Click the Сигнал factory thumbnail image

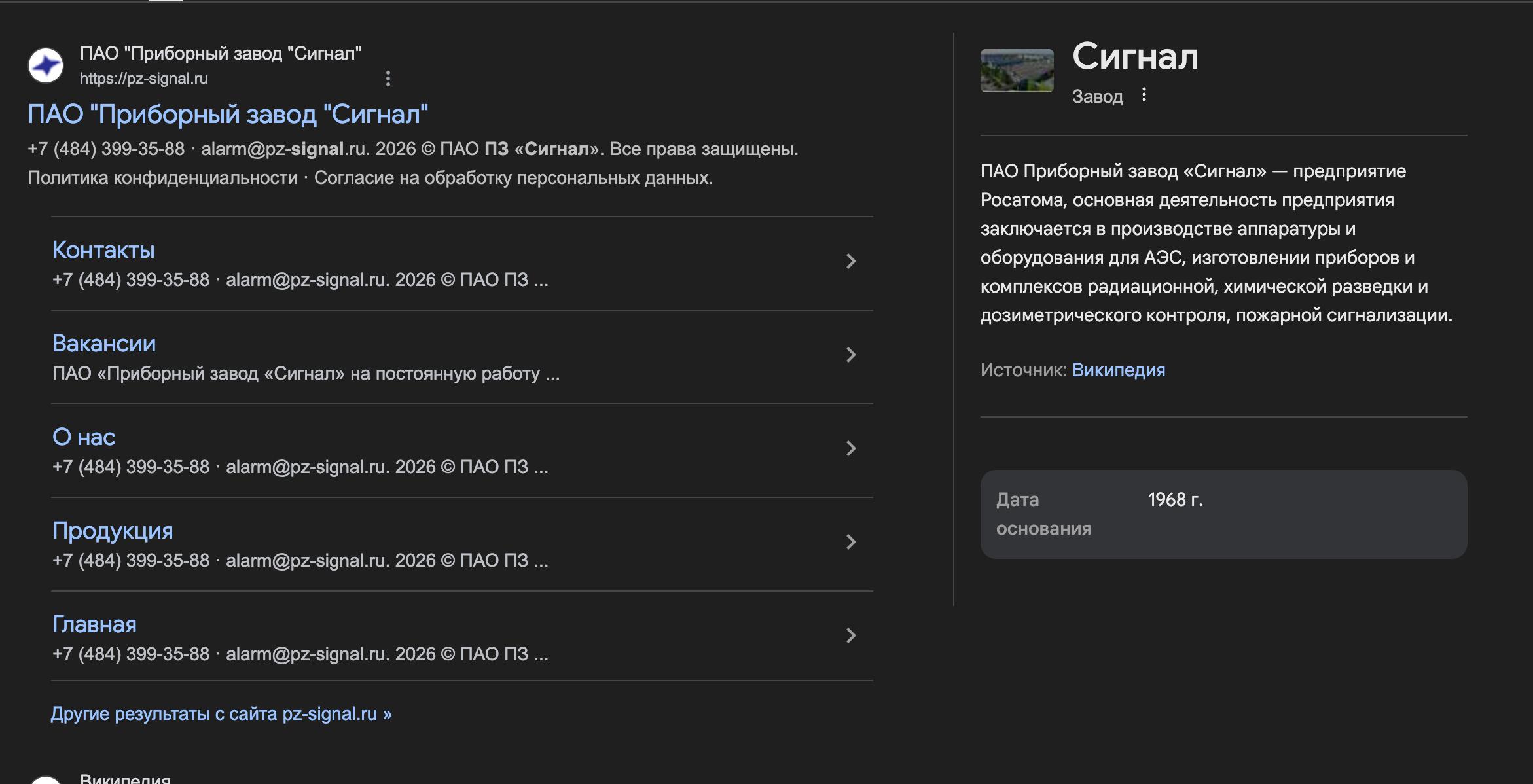coord(1017,71)
